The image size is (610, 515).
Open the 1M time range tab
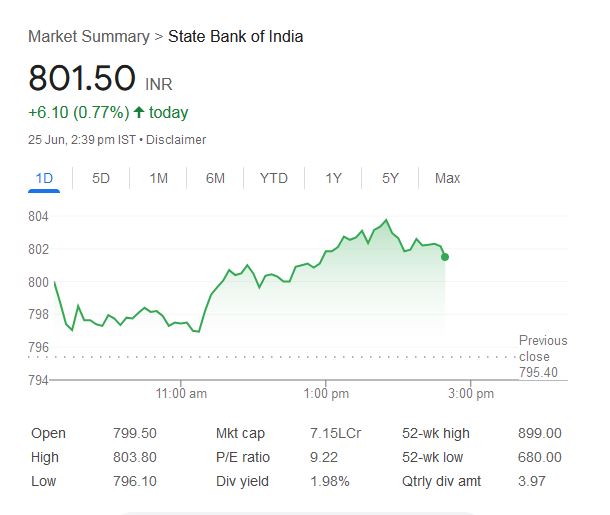(158, 178)
